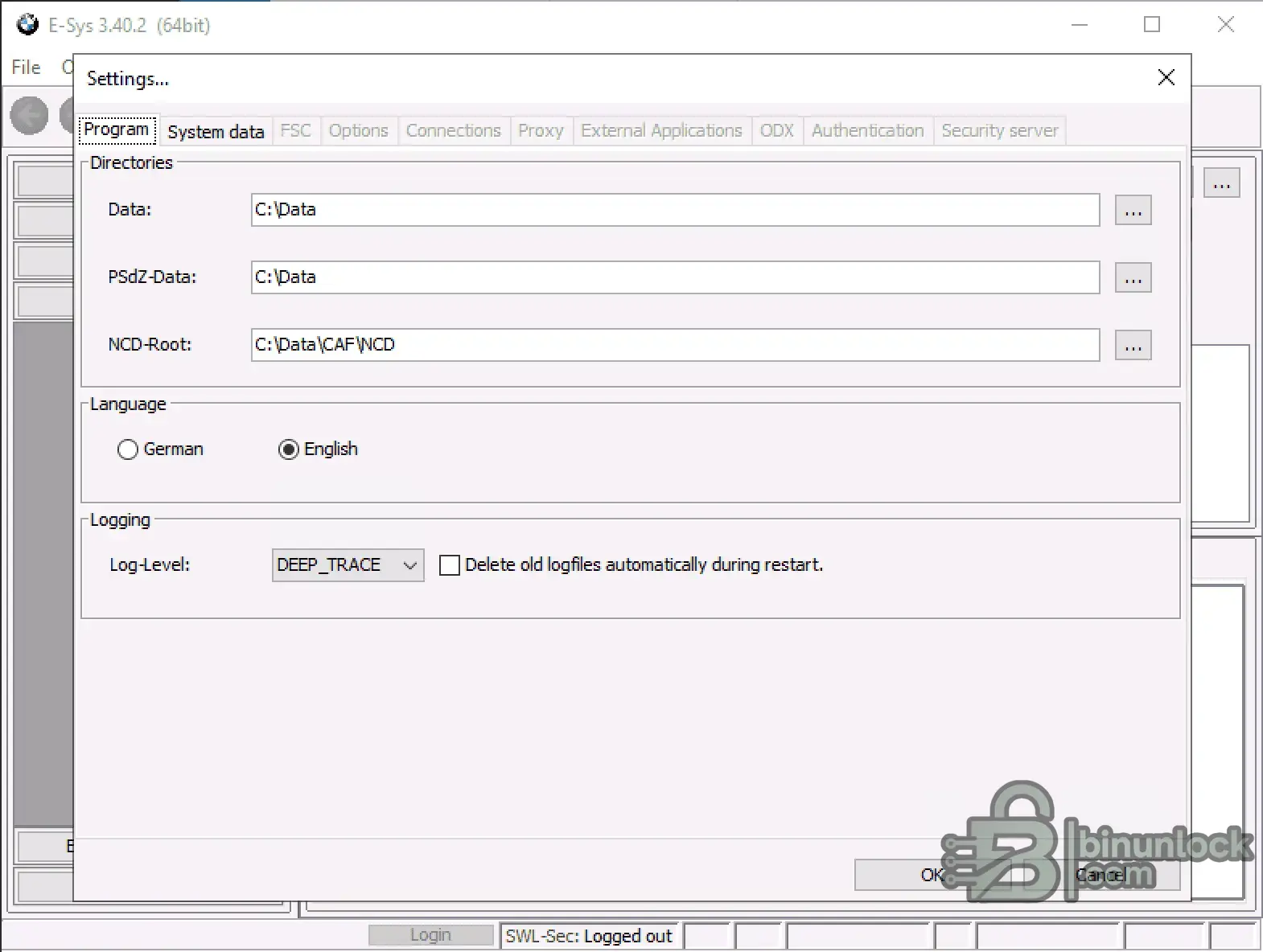
Task: Click the Data directory path field
Action: 675,210
